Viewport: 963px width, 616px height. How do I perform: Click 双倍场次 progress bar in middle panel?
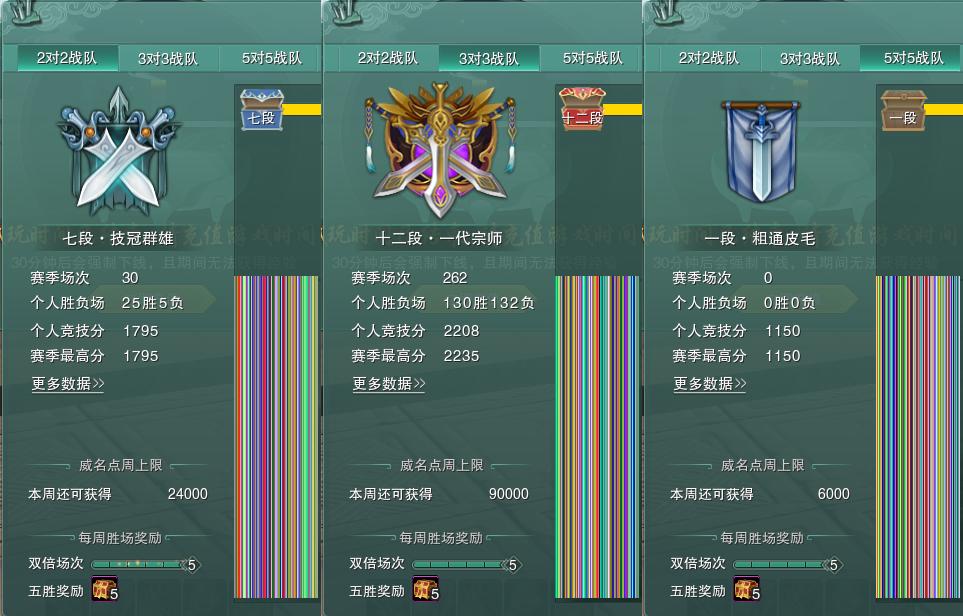click(466, 564)
